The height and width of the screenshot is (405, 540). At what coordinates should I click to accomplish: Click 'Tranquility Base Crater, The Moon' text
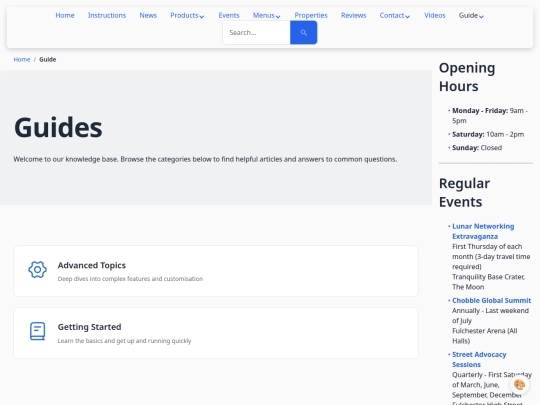(x=488, y=282)
